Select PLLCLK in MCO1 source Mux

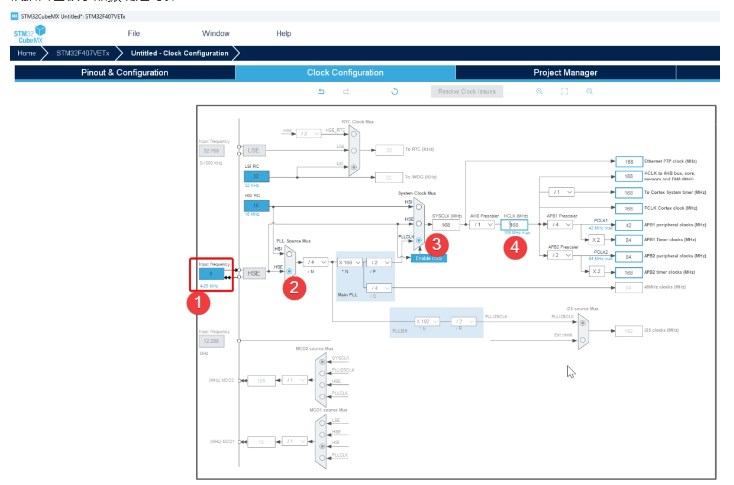coord(322,457)
